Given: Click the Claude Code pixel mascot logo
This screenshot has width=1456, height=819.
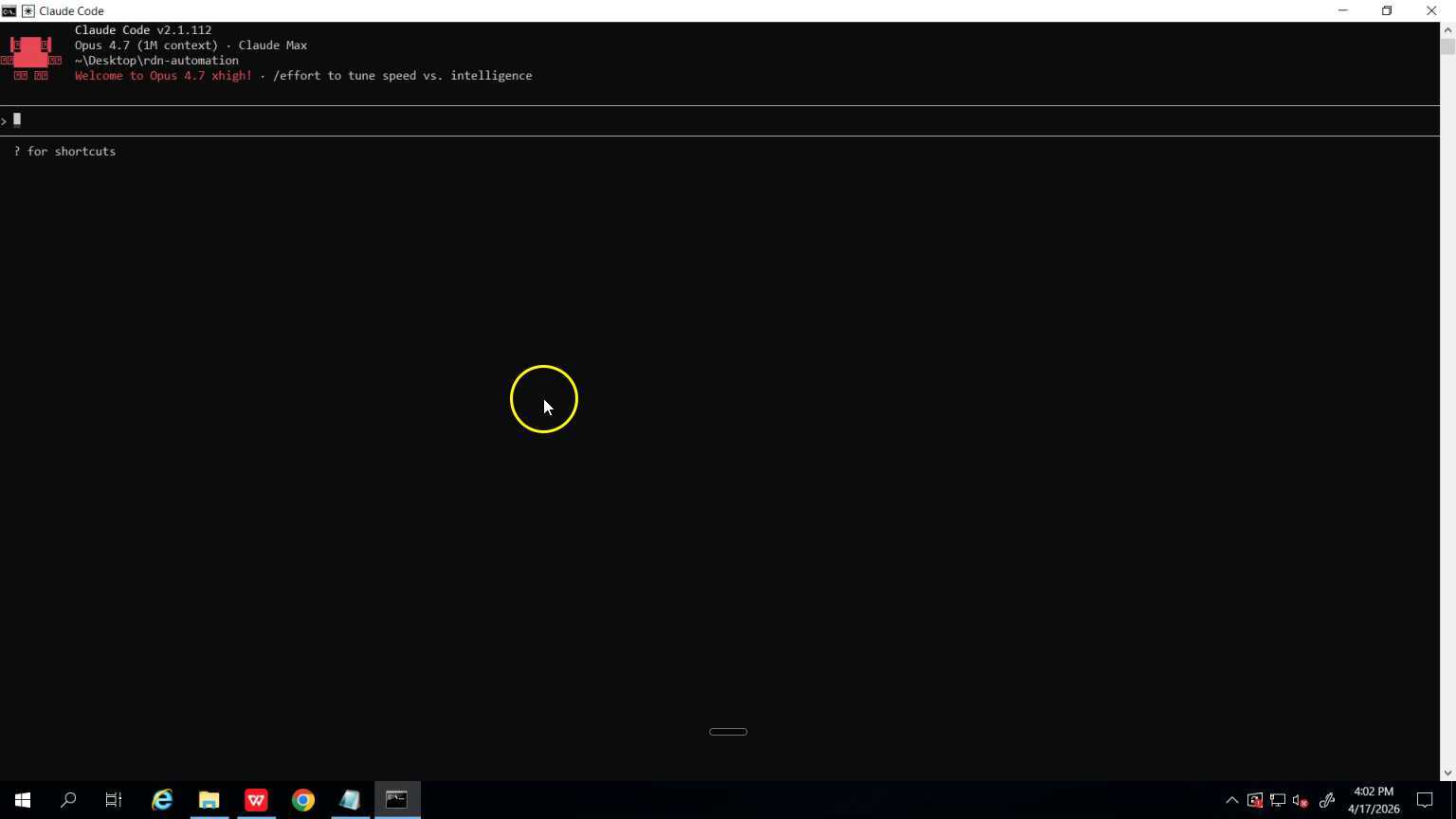Looking at the screenshot, I should click(x=30, y=59).
